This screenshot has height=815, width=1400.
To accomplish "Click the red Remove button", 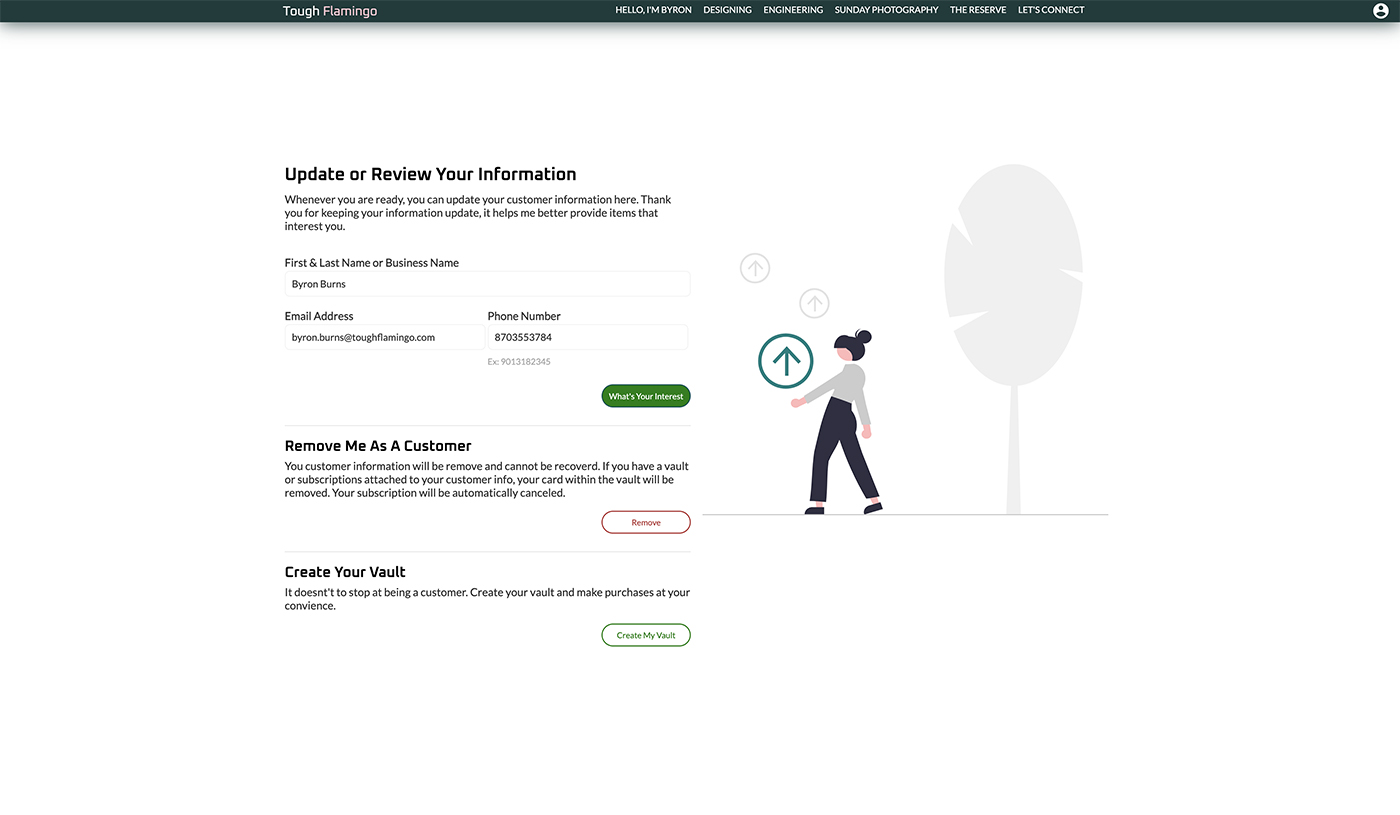I will 646,522.
